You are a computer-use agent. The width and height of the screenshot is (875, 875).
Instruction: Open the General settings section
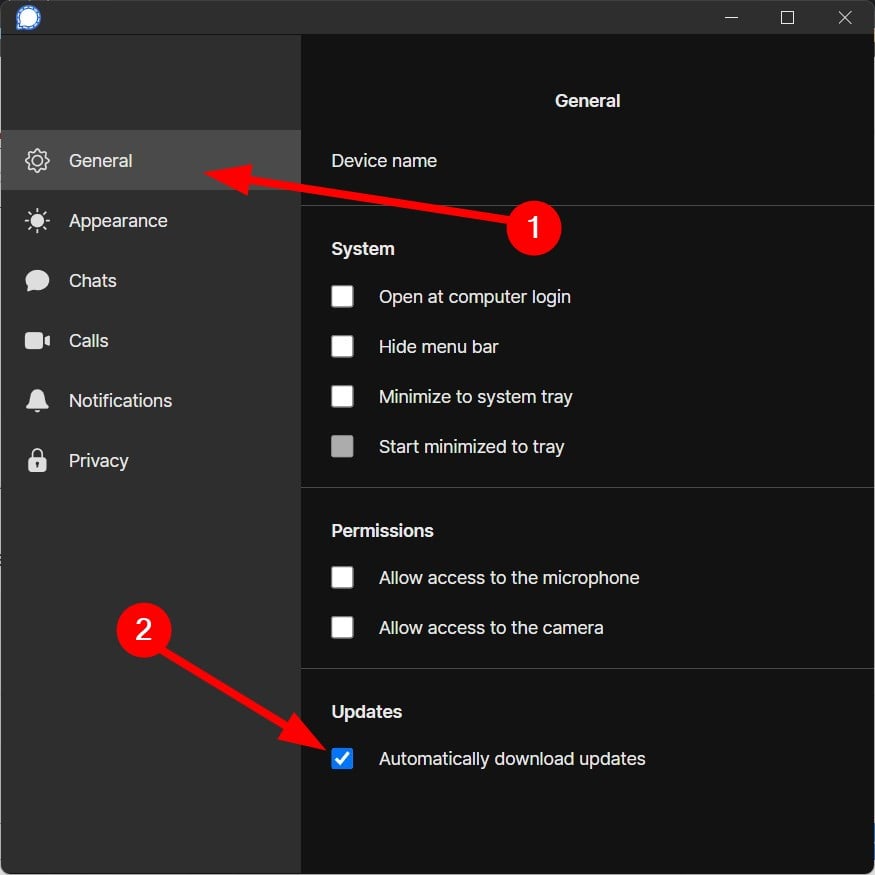[151, 161]
